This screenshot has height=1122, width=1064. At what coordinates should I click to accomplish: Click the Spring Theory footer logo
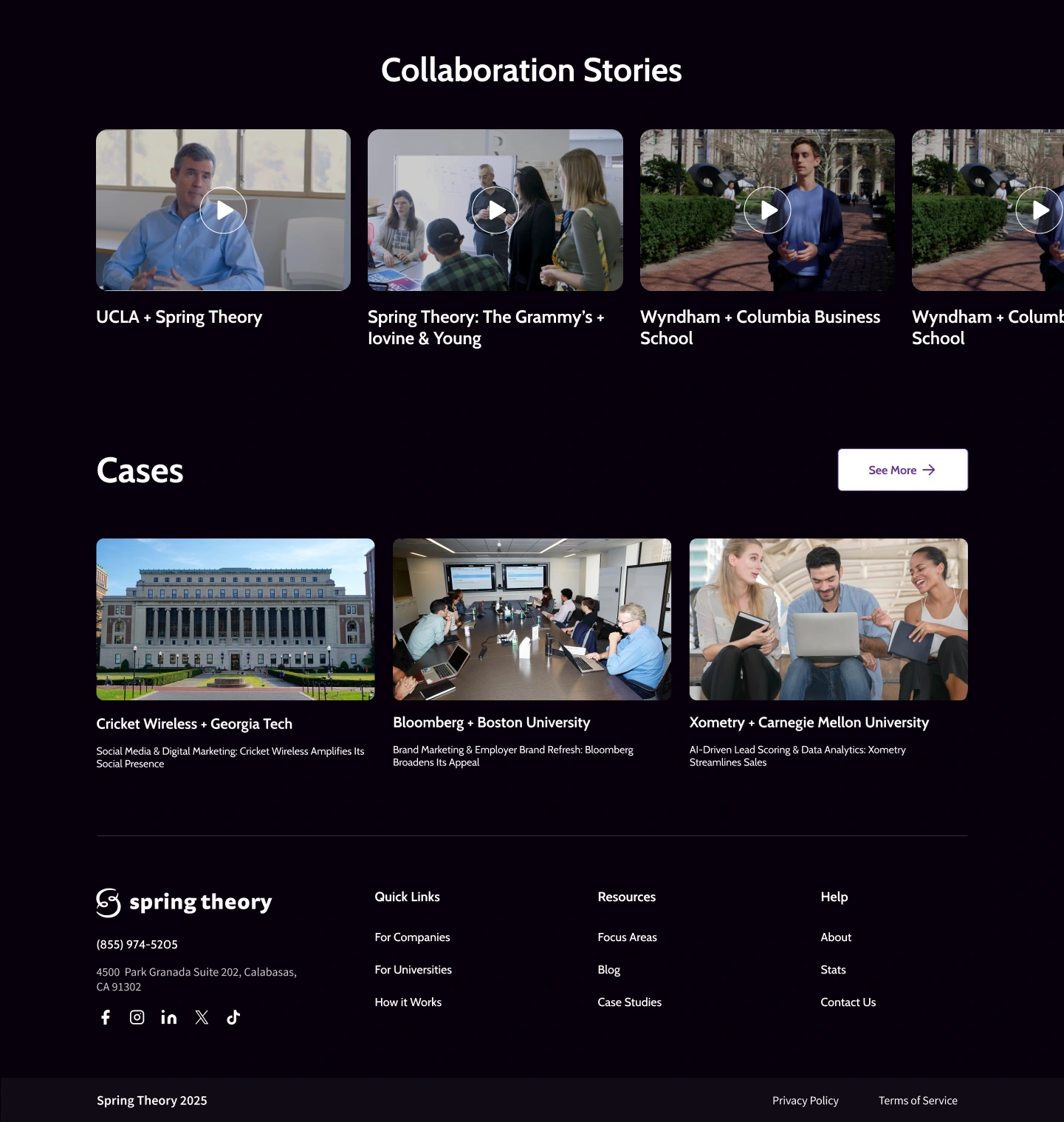(184, 902)
